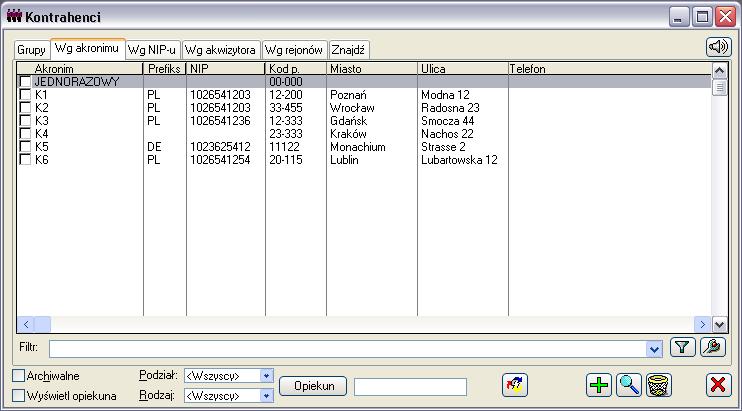The width and height of the screenshot is (742, 411).
Task: Add a new contractor with green plus
Action: (599, 385)
